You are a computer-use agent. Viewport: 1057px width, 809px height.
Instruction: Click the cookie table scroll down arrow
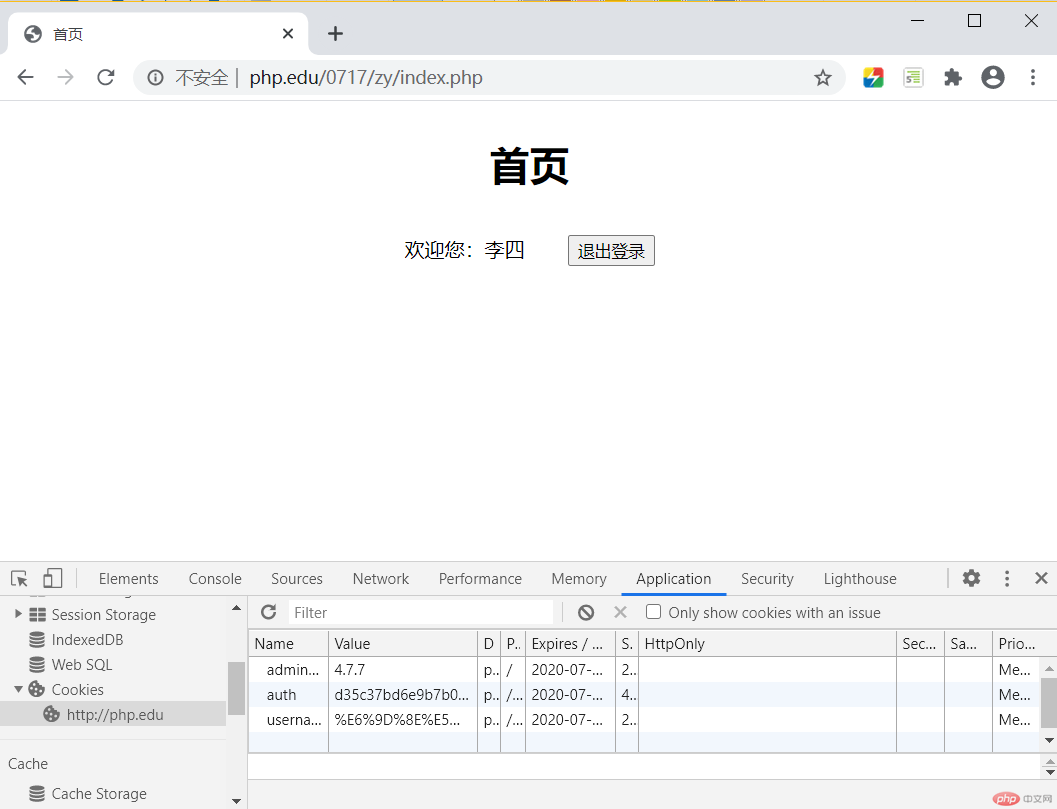point(1049,740)
